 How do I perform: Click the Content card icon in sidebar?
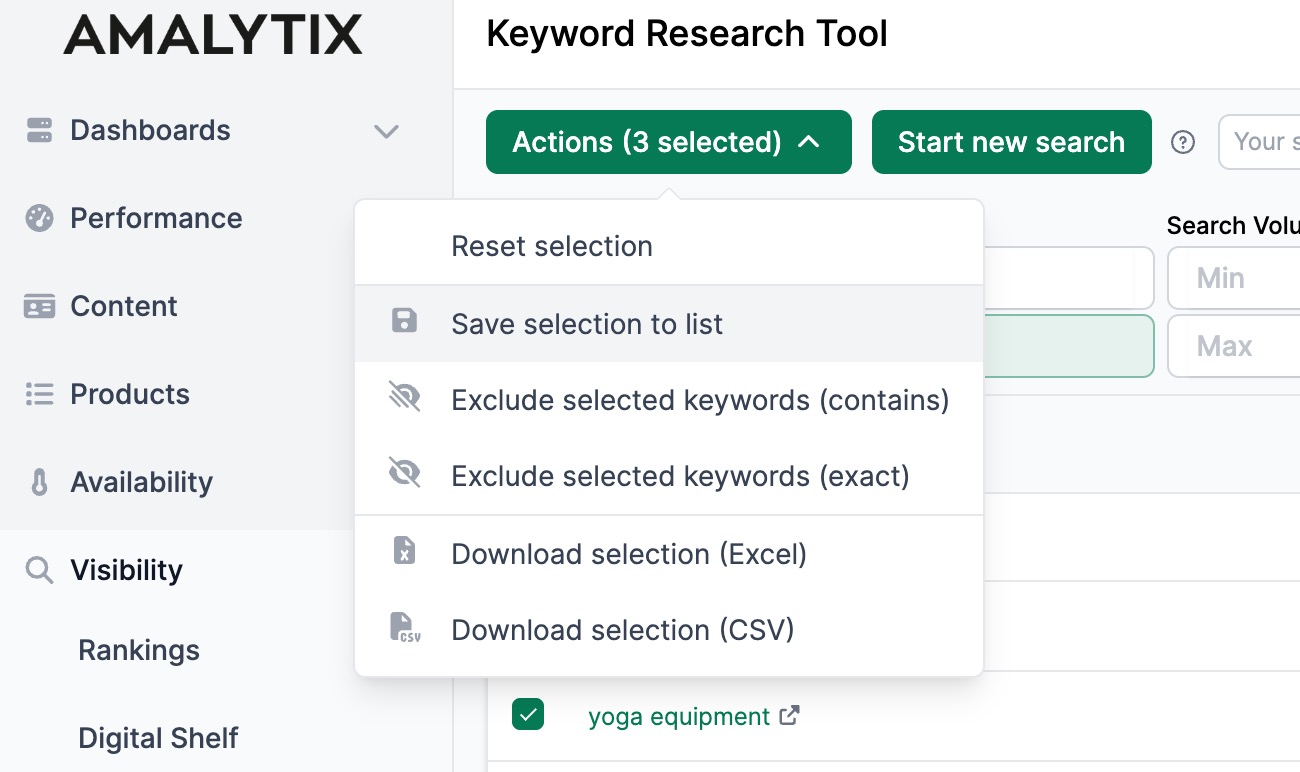39,306
